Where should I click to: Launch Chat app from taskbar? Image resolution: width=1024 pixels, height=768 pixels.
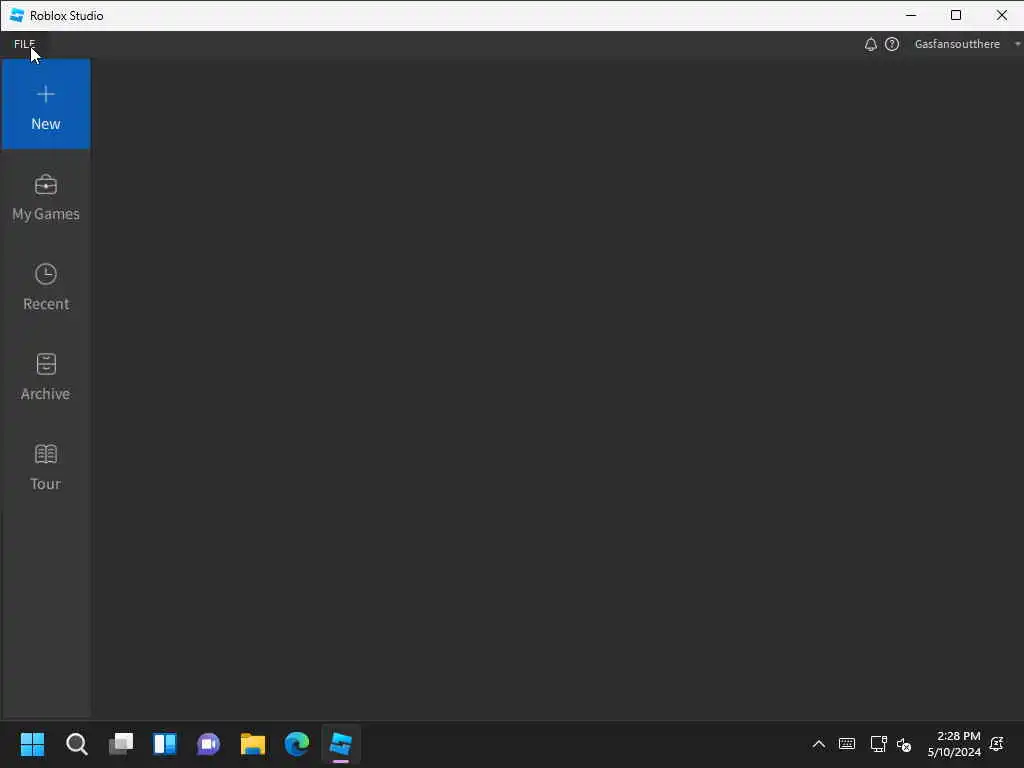[208, 744]
